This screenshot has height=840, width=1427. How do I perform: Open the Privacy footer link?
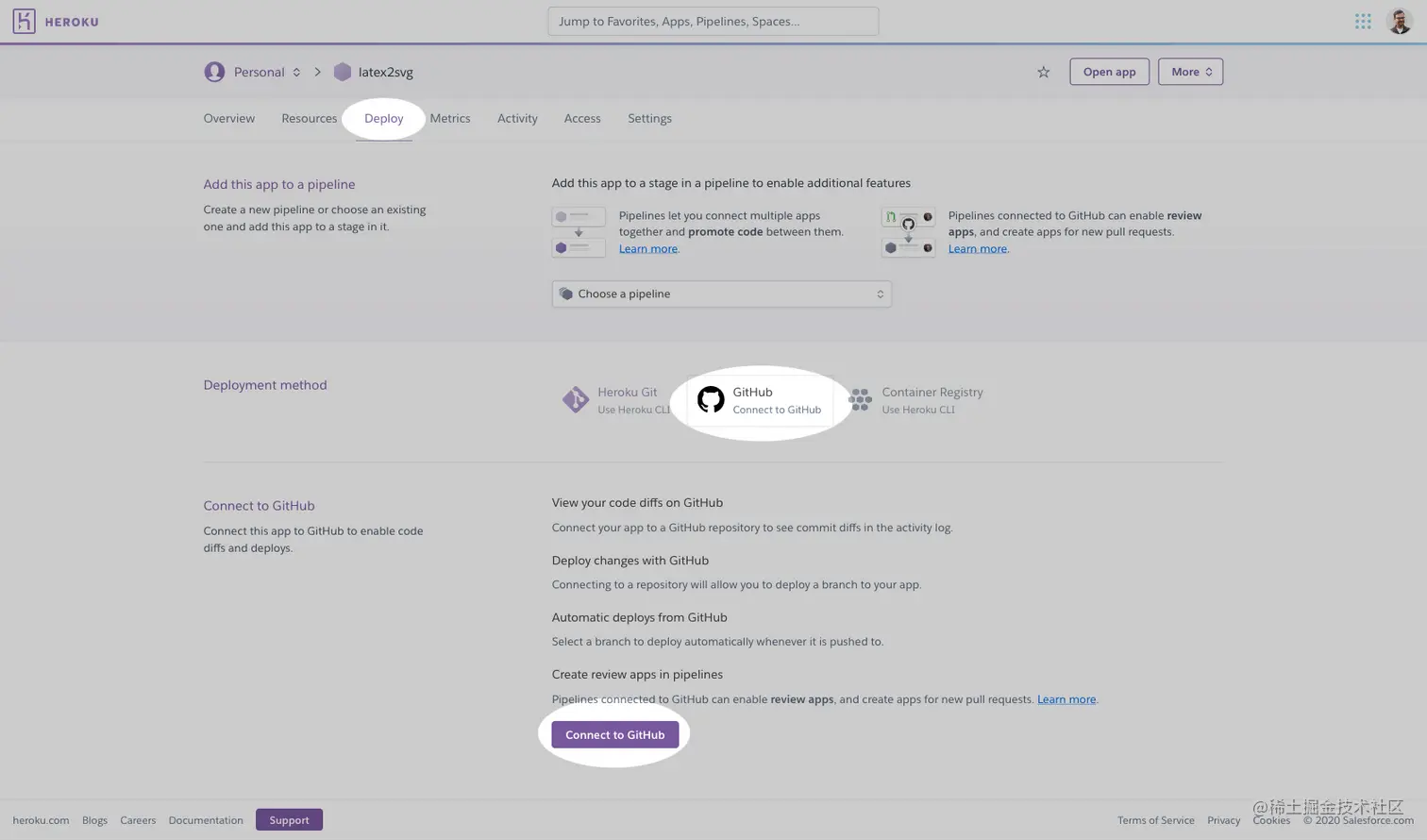1223,820
